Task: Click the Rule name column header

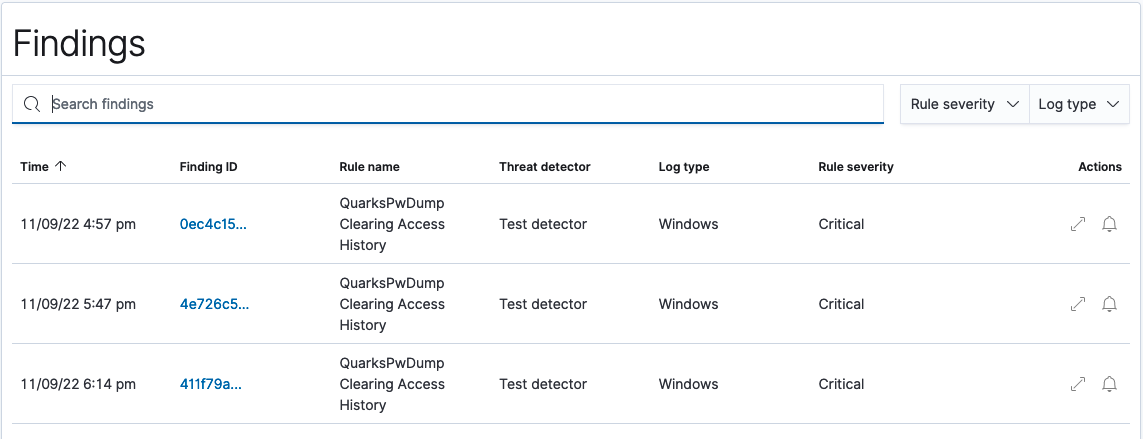Action: [369, 167]
